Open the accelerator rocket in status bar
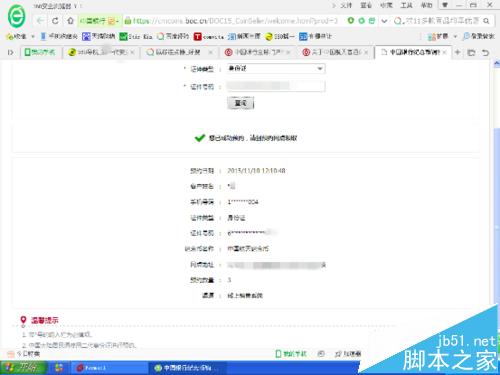The width and height of the screenshot is (500, 375). click(x=348, y=354)
